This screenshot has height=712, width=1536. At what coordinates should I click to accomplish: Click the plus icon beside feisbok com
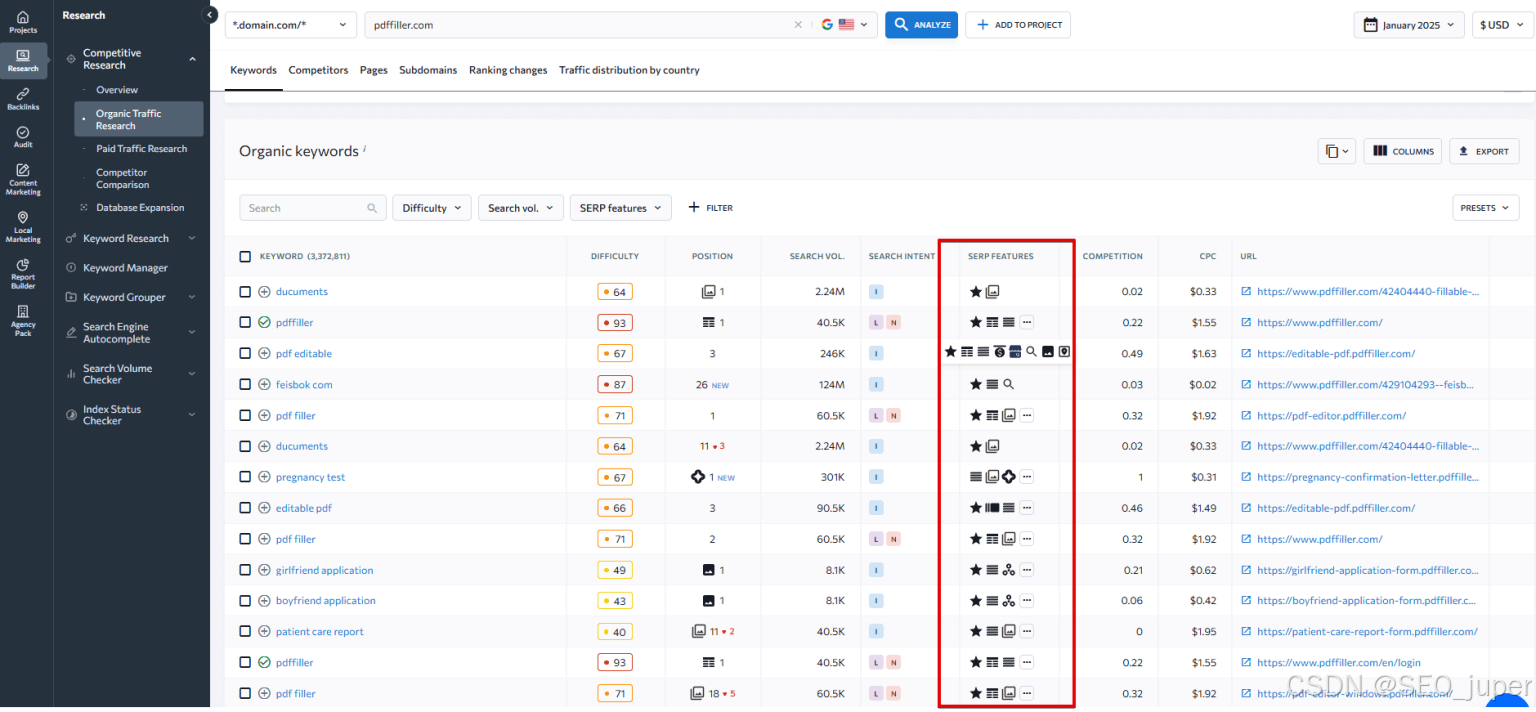tap(264, 384)
